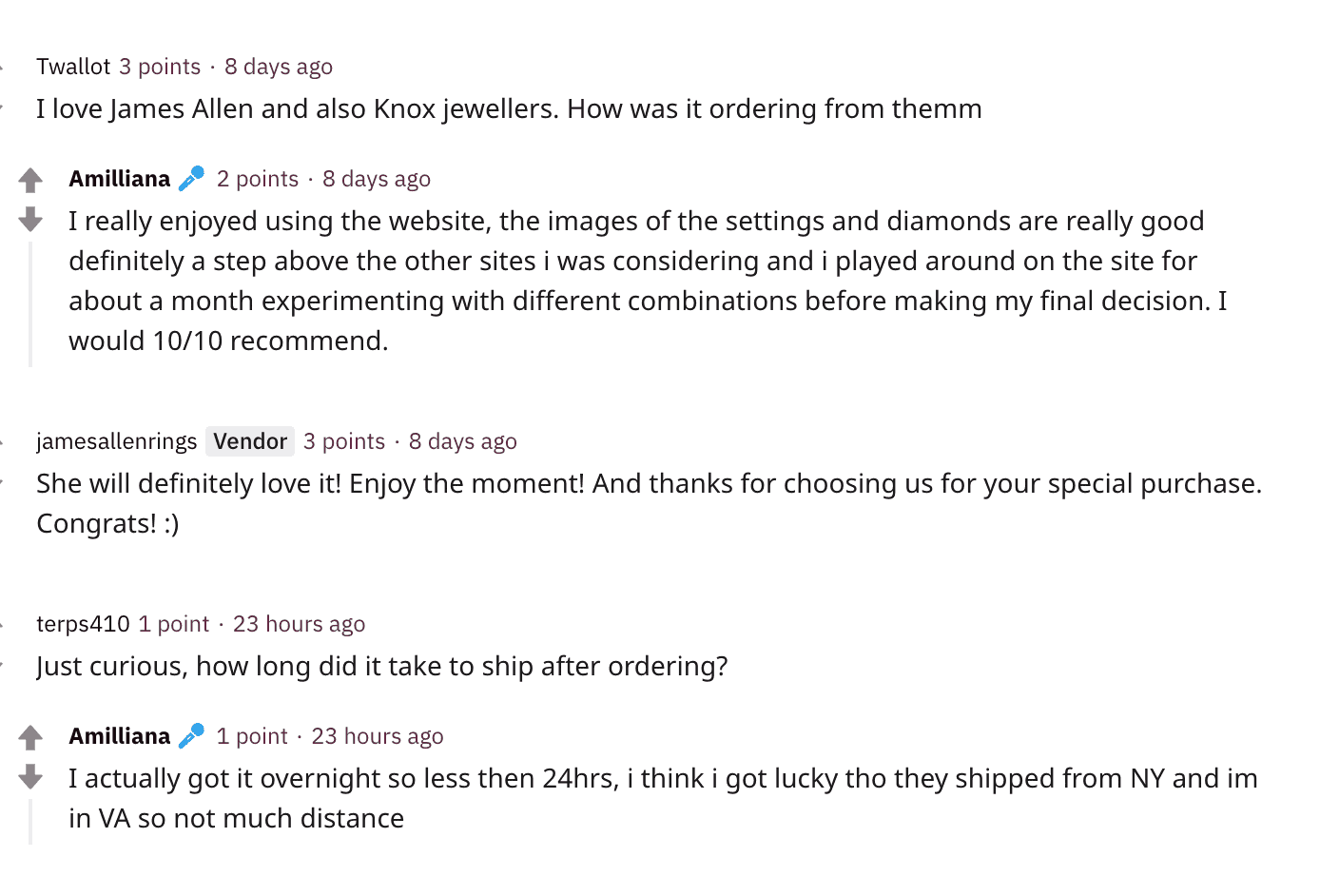Click the '8 days ago' timestamp on Amilliana's comment

377,179
